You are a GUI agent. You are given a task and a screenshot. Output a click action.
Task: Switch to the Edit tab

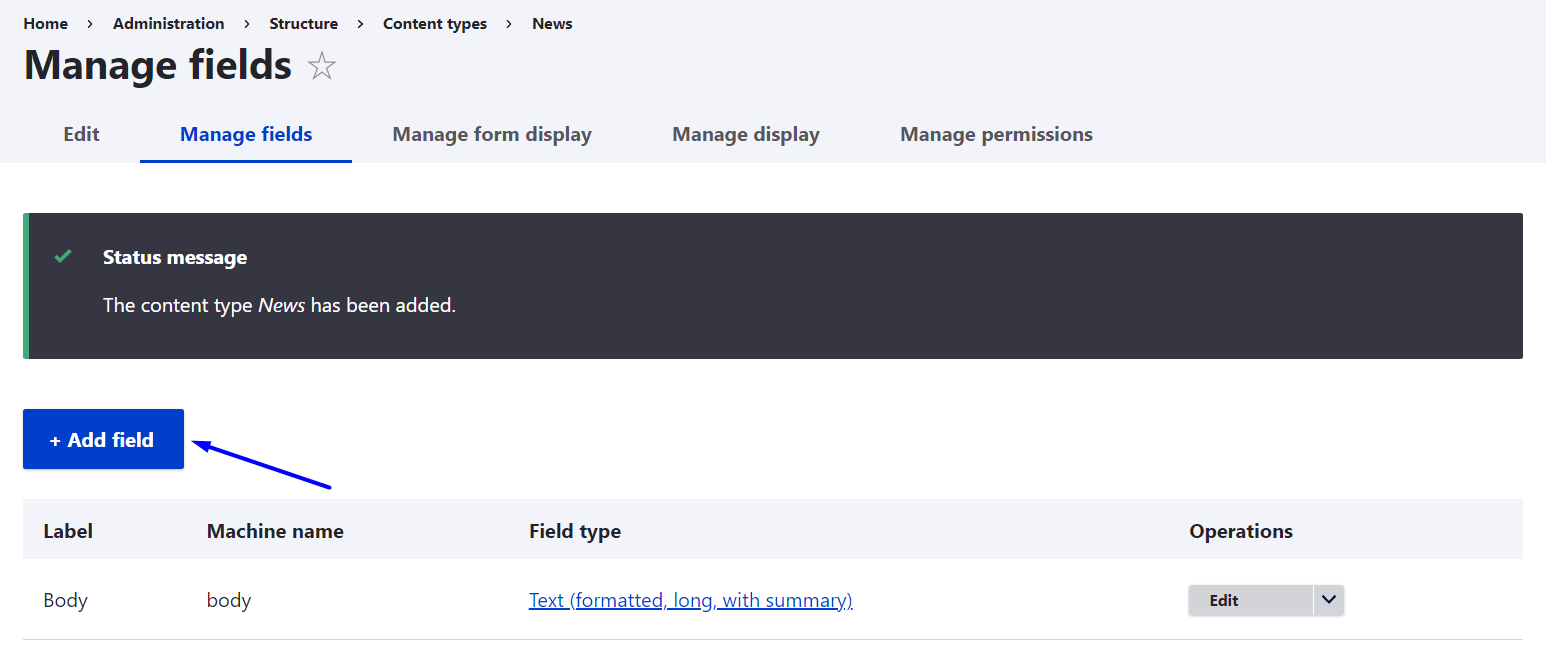coord(81,134)
